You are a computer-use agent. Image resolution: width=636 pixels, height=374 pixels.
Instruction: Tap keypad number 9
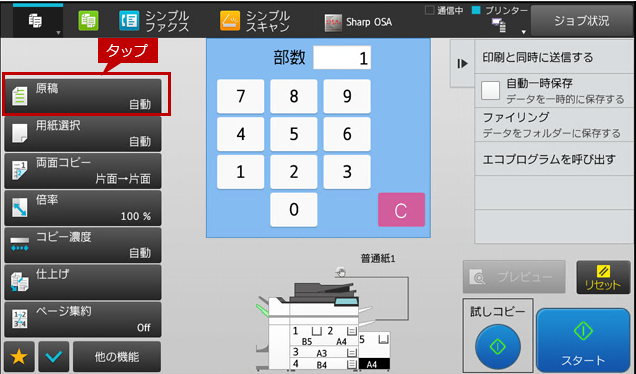[347, 96]
